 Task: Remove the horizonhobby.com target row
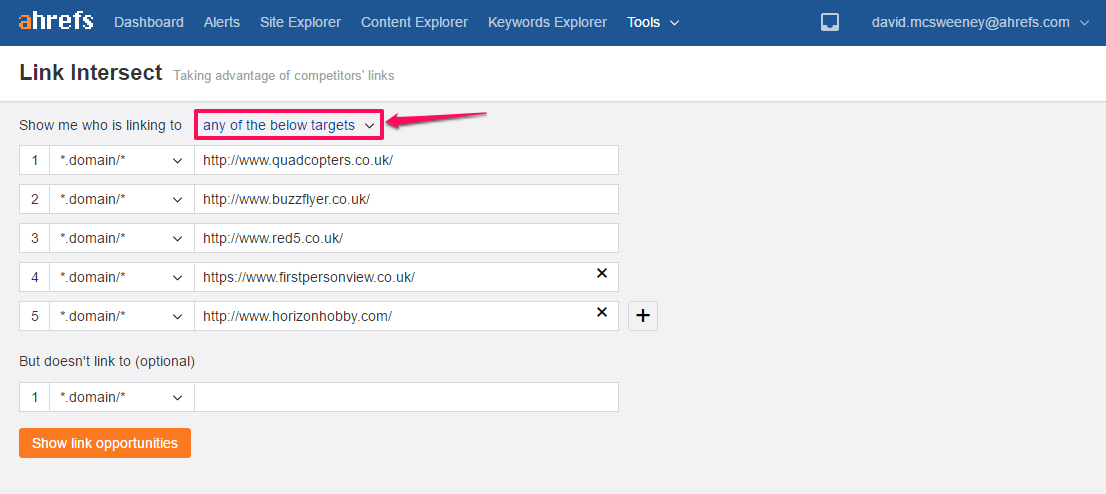[x=602, y=312]
